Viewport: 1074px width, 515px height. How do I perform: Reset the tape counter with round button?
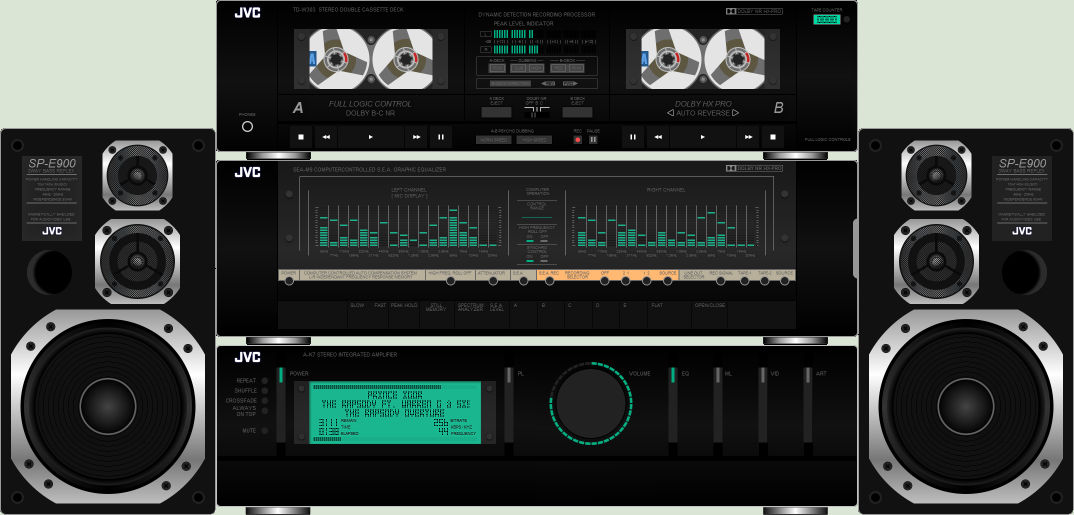(847, 19)
